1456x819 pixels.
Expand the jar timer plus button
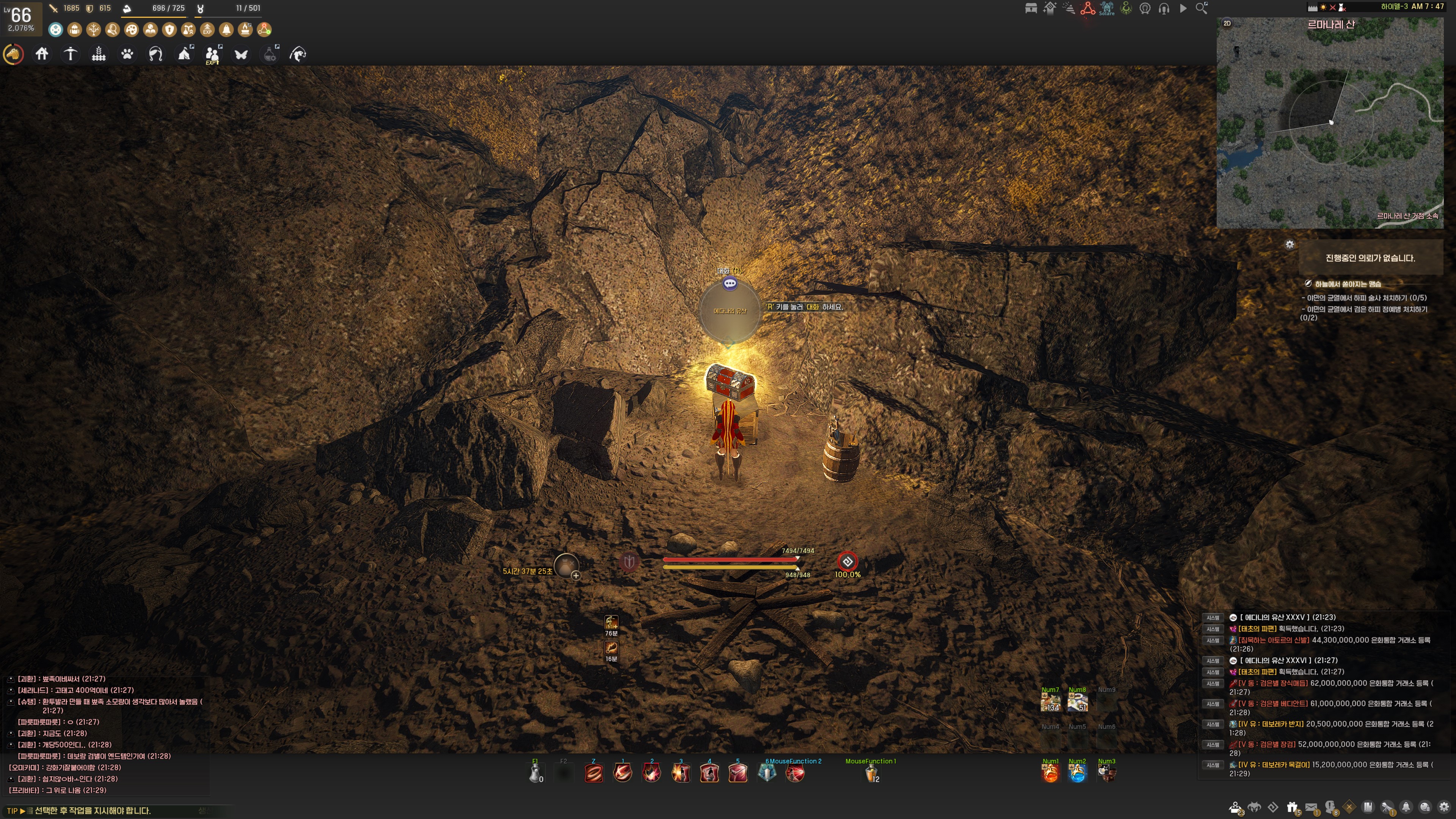pos(576,576)
